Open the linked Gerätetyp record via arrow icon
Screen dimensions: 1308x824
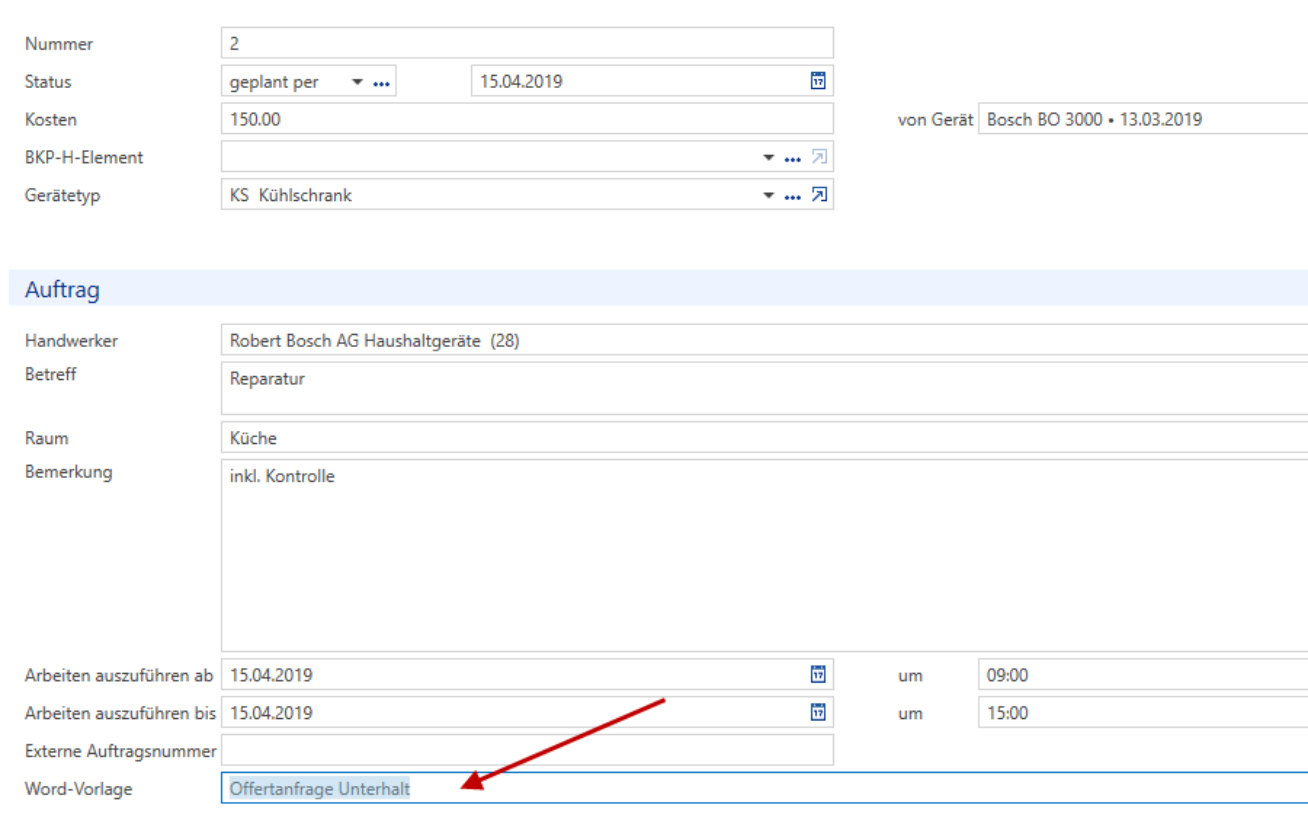819,195
